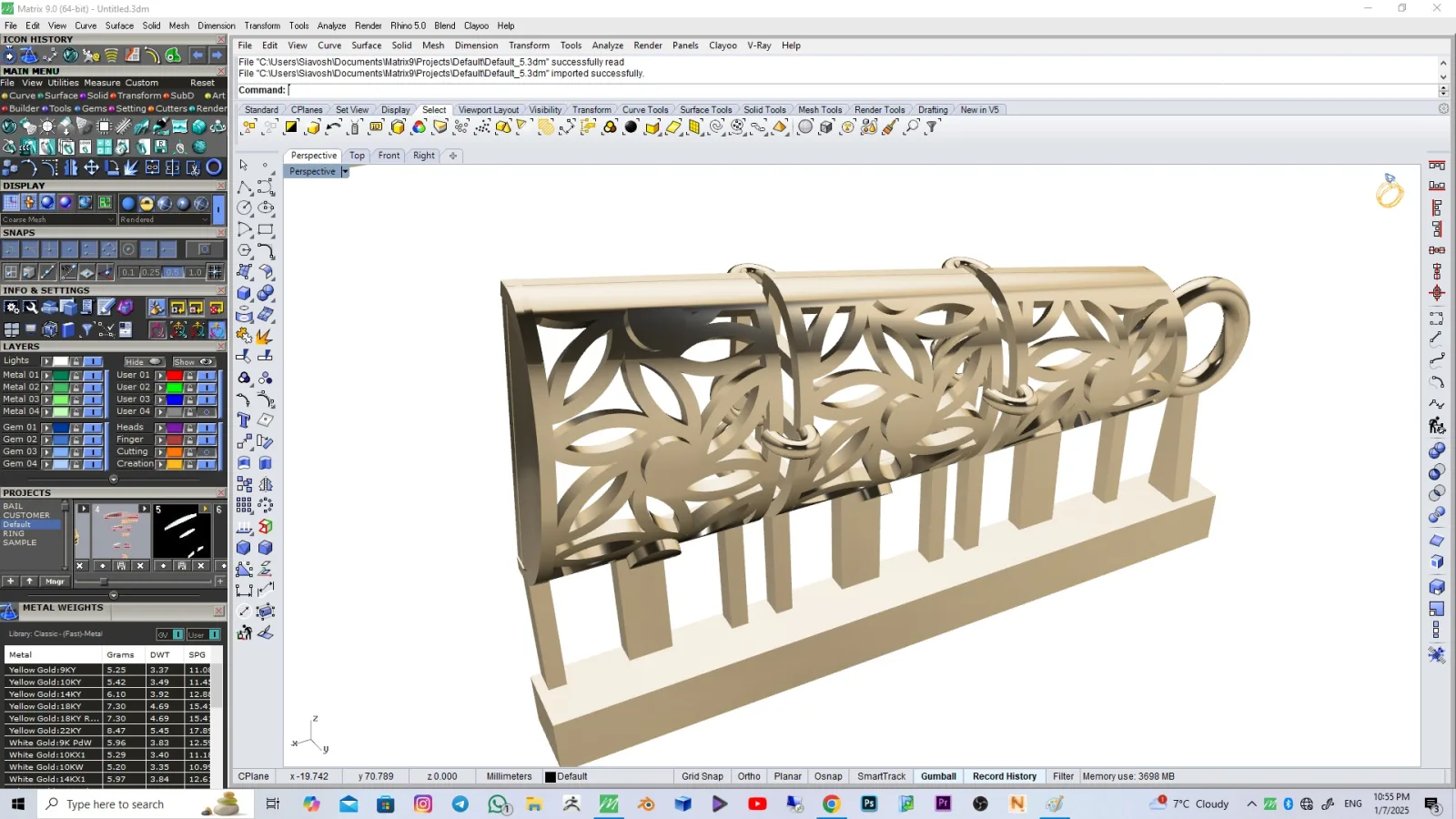Open the Surface Tools toolbar tab
Viewport: 1456px width, 819px height.
705,110
